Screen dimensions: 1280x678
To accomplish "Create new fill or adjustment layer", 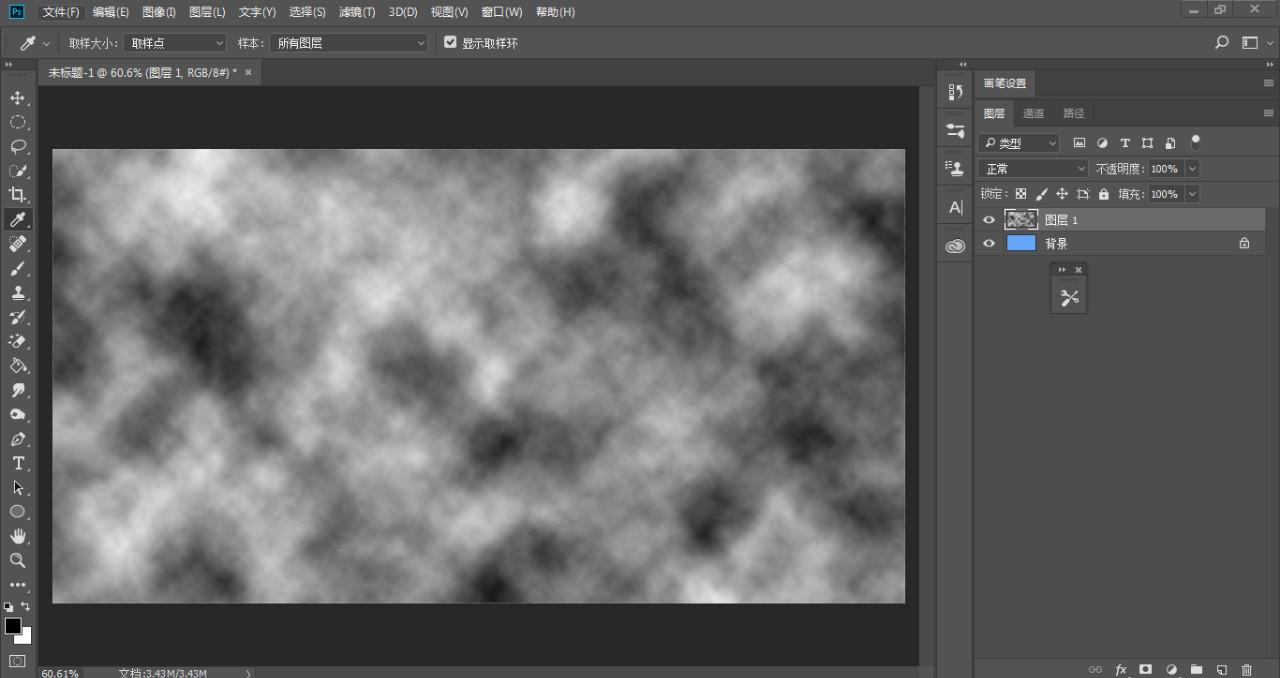I will (x=1171, y=669).
